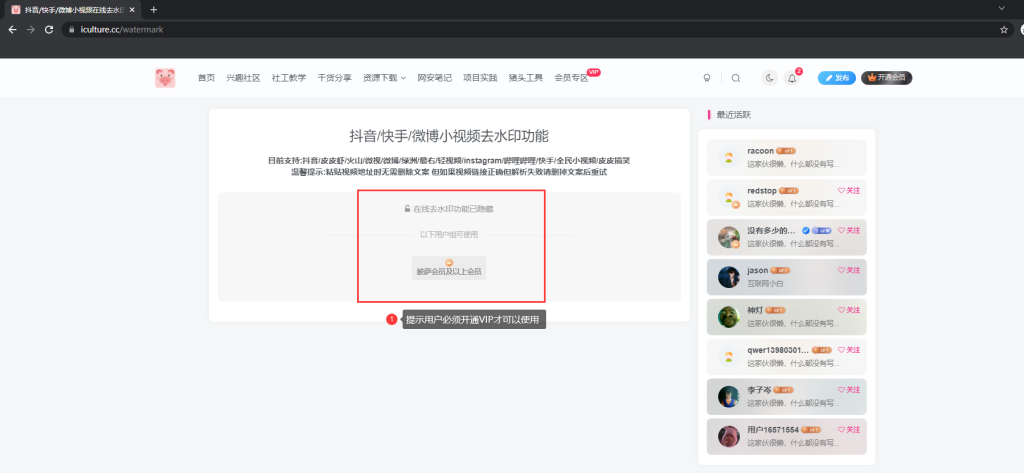This screenshot has height=473, width=1024.
Task: Follow user redstop via 关注
Action: (x=849, y=190)
